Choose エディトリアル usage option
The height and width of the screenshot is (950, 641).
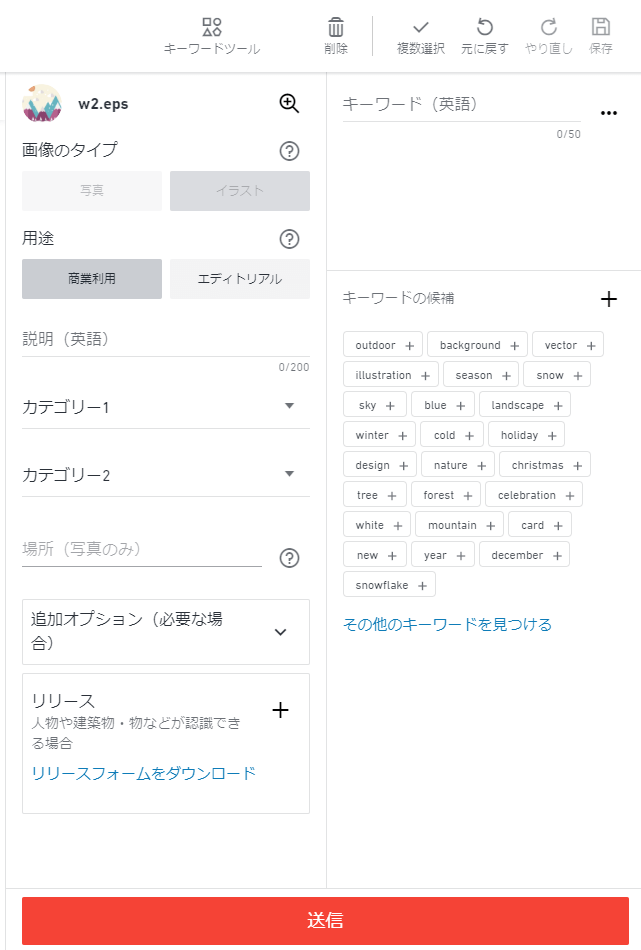coord(239,279)
